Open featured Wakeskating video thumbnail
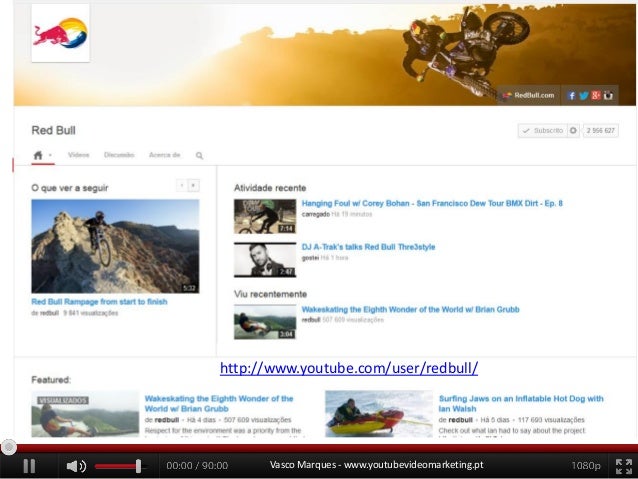Screen dimensions: 638x479 point(85,414)
